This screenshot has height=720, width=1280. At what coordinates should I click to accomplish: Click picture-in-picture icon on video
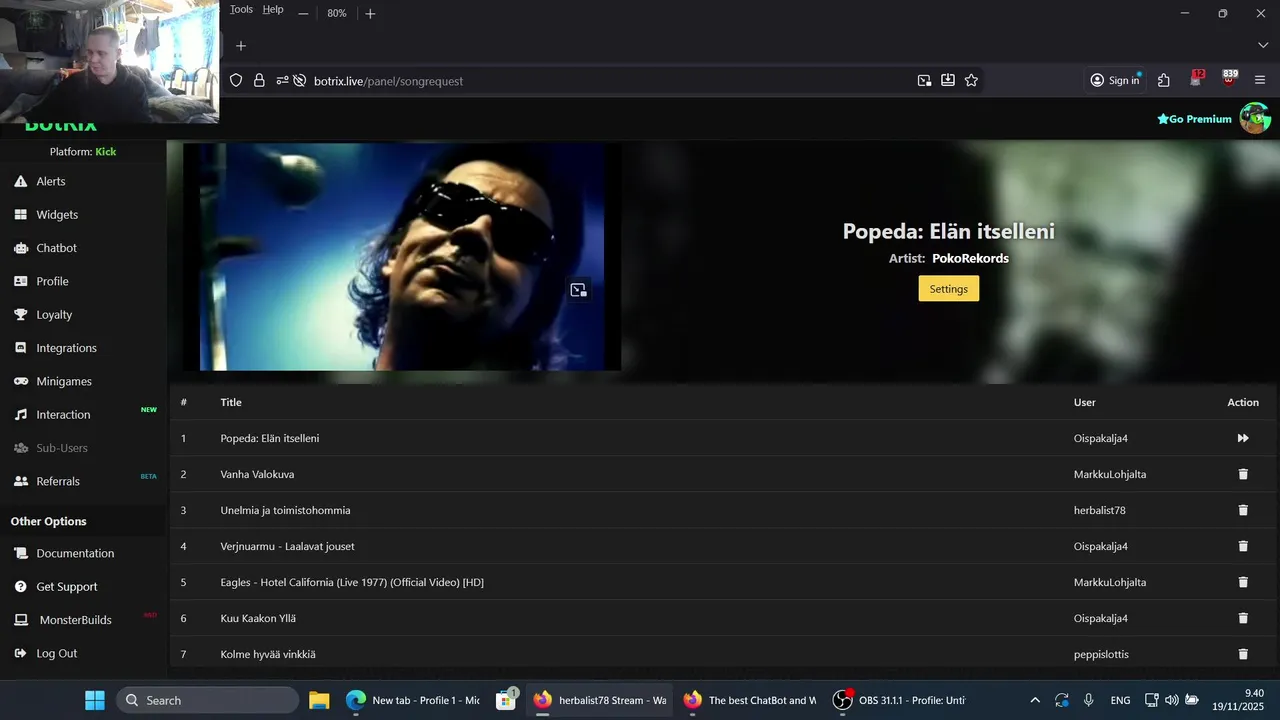(578, 290)
